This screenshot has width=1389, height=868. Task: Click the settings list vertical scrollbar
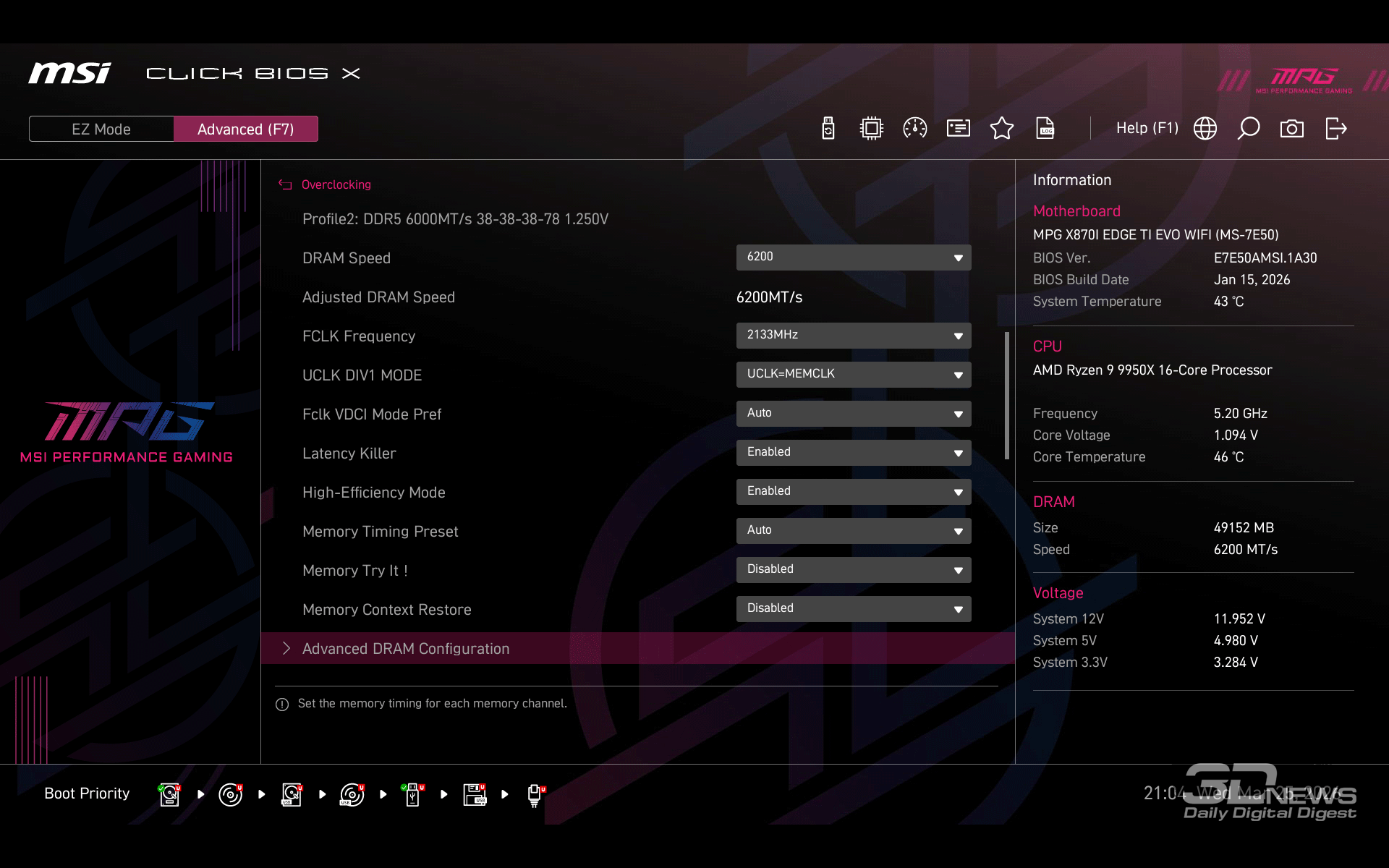(x=1006, y=395)
